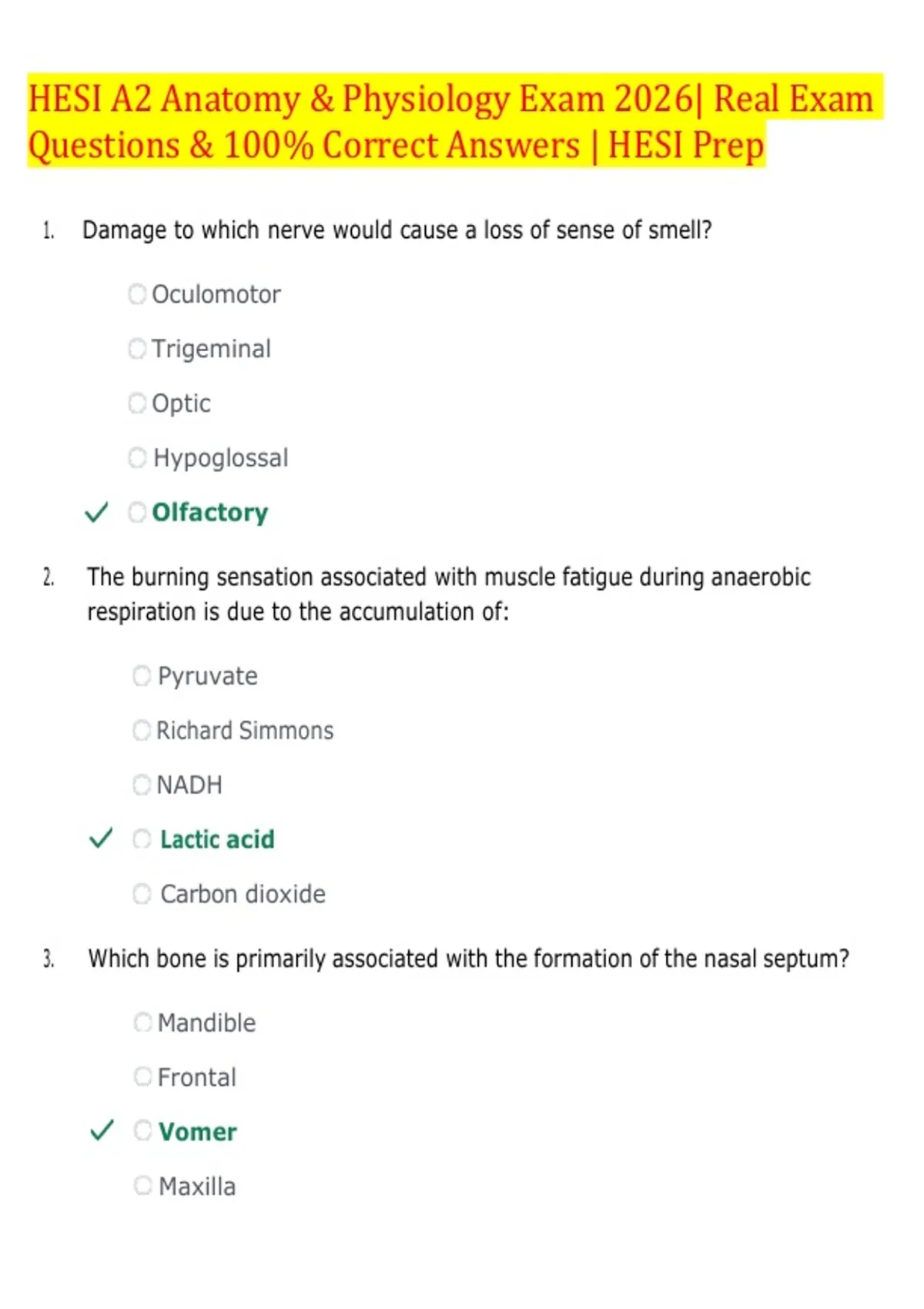The height and width of the screenshot is (1309, 924).
Task: Select the Optic answer radio
Action: (x=137, y=403)
